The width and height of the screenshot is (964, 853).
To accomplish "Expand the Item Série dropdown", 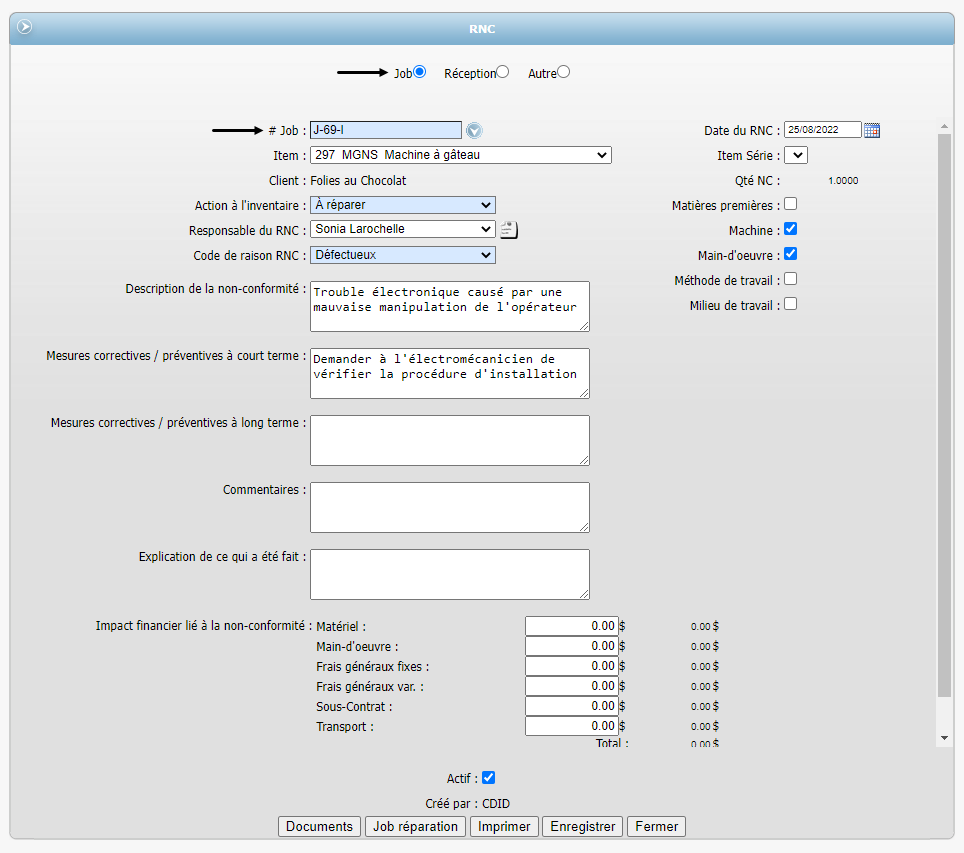I will 796,155.
